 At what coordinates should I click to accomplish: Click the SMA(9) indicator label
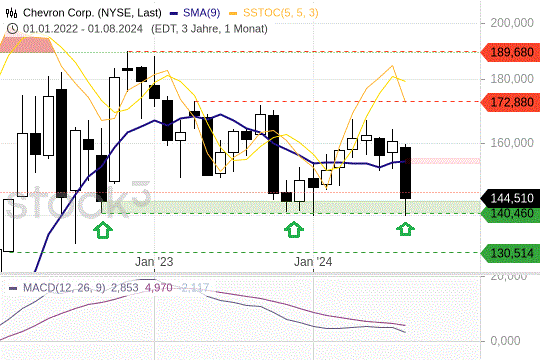click(201, 13)
